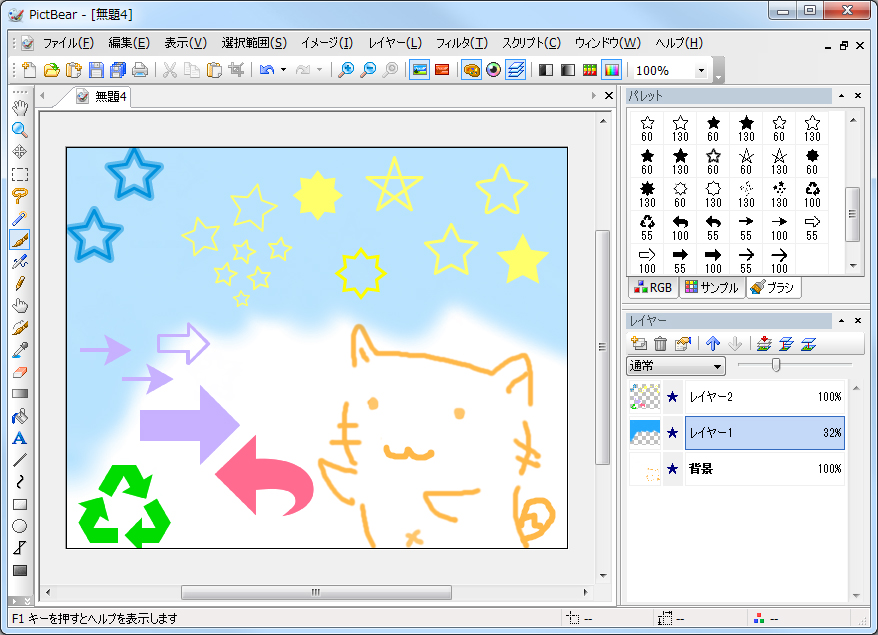Close the 無題4 document tab
Viewport: 878px width, 635px height.
tap(609, 96)
